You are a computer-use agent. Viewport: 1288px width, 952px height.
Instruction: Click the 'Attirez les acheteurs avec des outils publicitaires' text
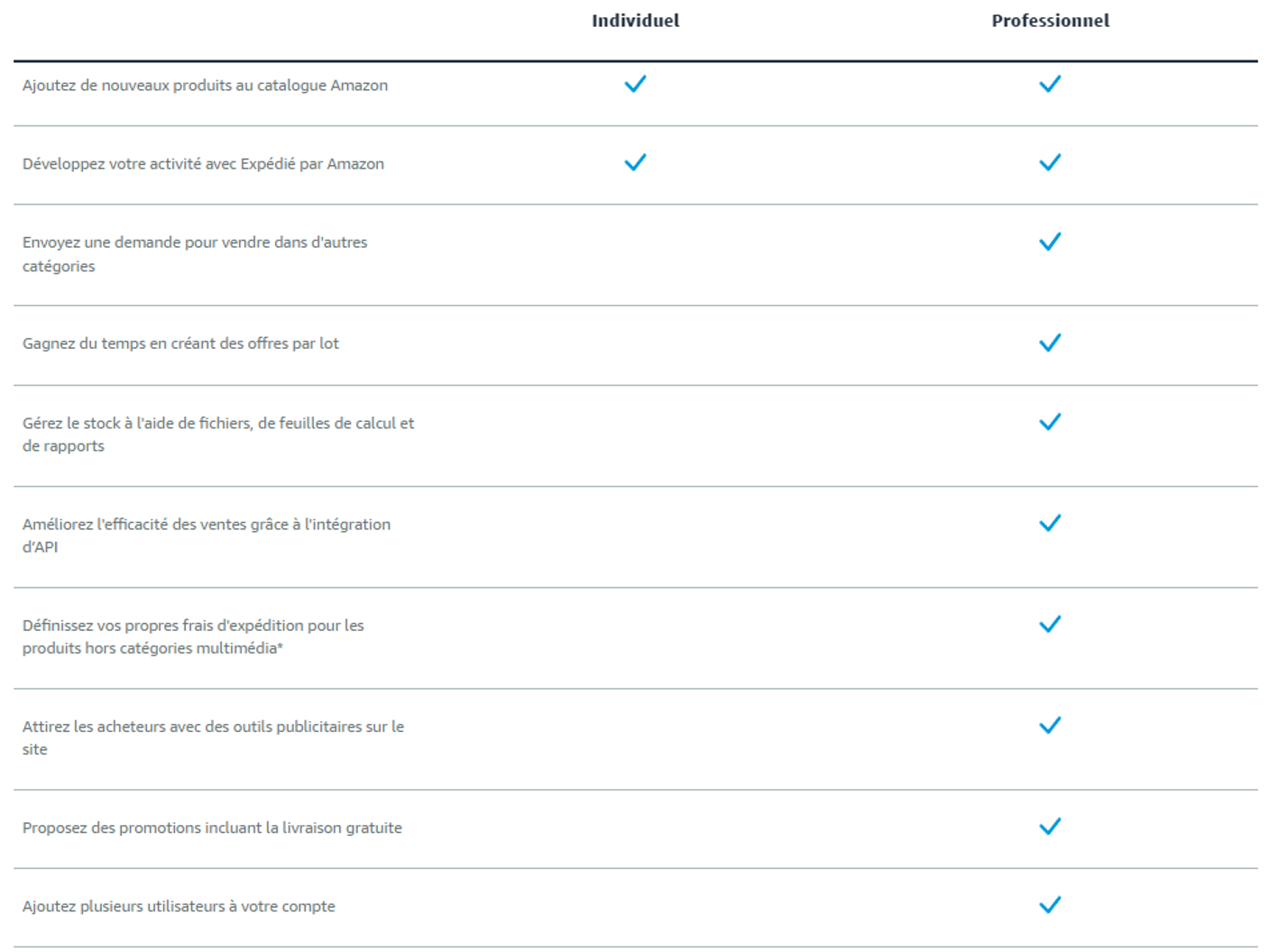tap(213, 737)
